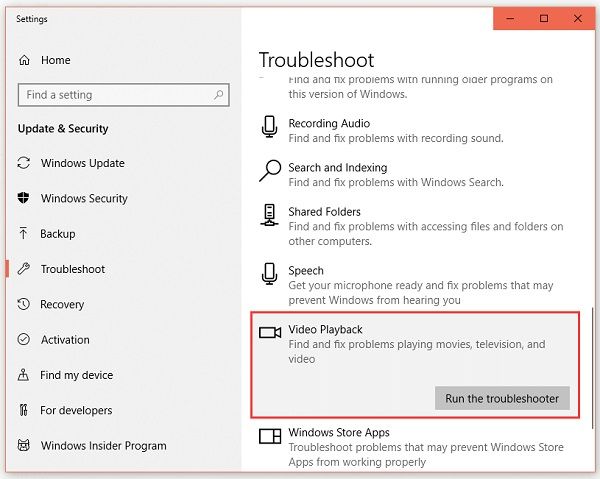Click the Recovery clock icon

pyautogui.click(x=24, y=304)
